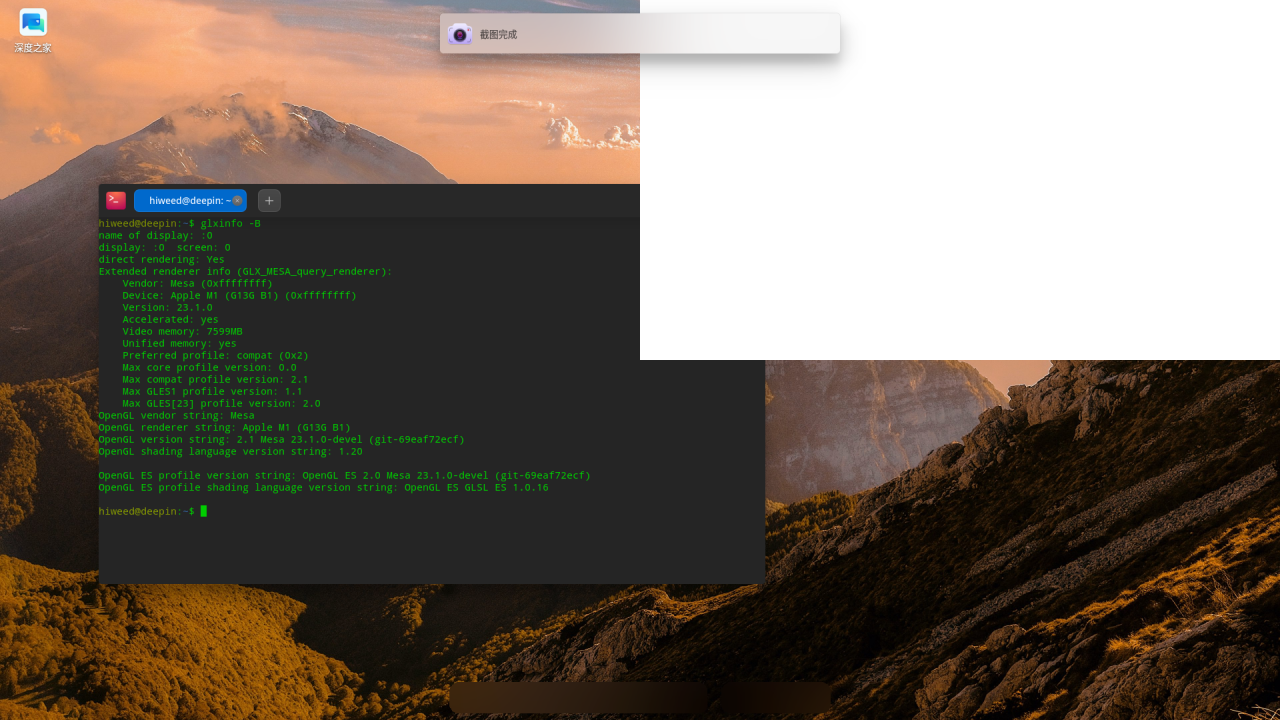Select the hiweed@deepin: ~ terminal tab
This screenshot has width=1280, height=720.
coord(190,200)
